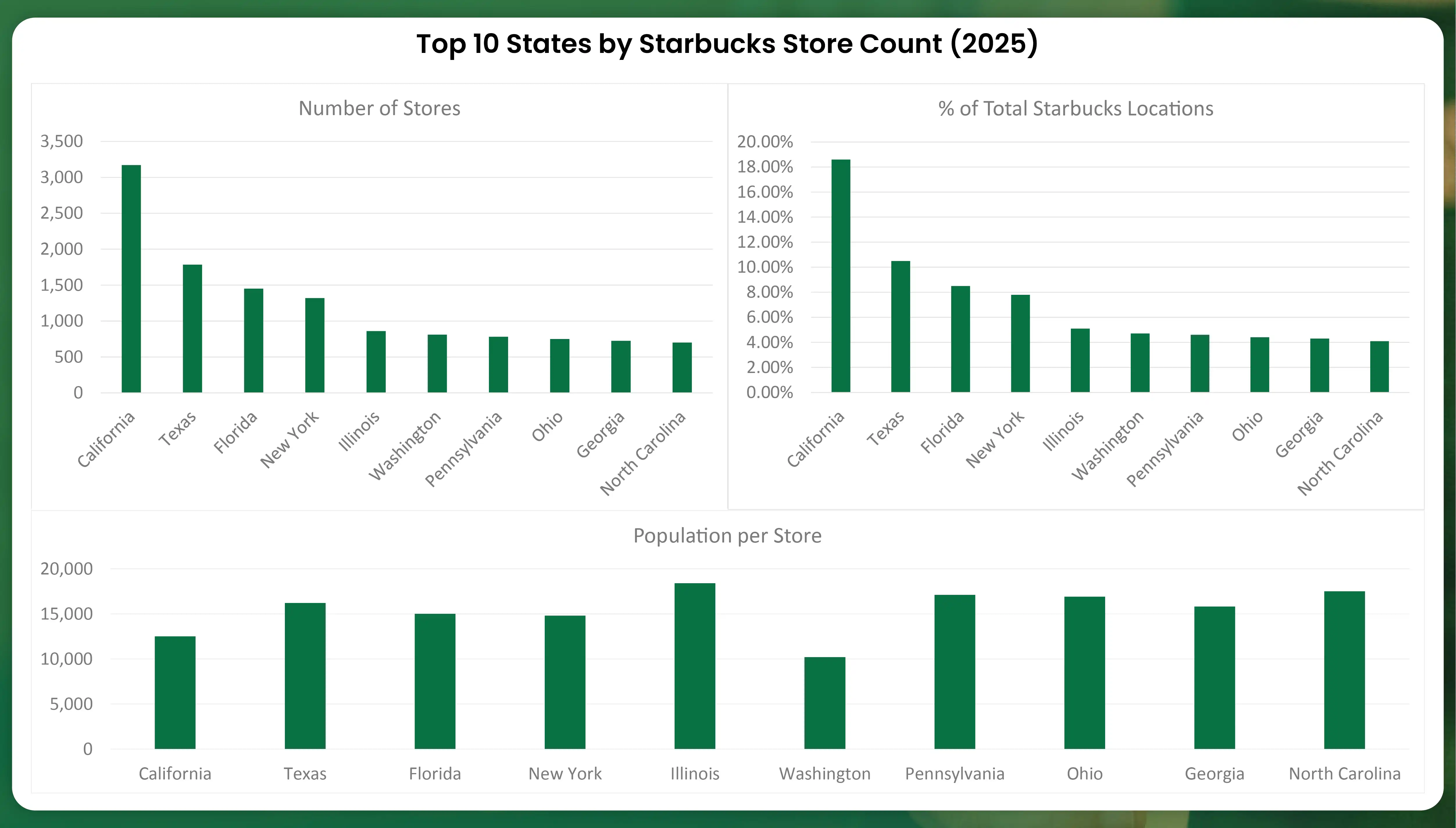Select the Florida bar in Number of Stores chart
Viewport: 1456px width, 828px height.
253,340
